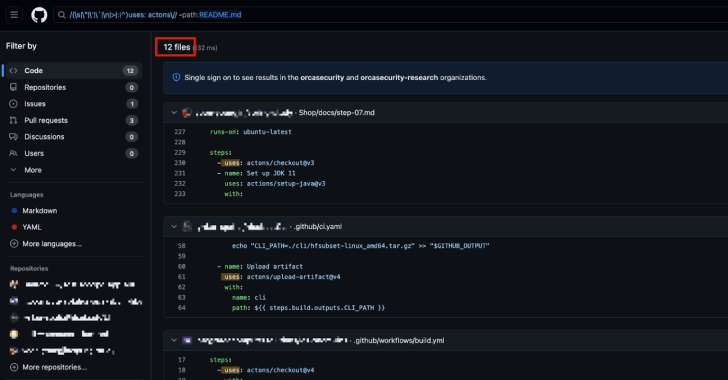Click the Users people icon
The image size is (728, 380).
coord(13,153)
